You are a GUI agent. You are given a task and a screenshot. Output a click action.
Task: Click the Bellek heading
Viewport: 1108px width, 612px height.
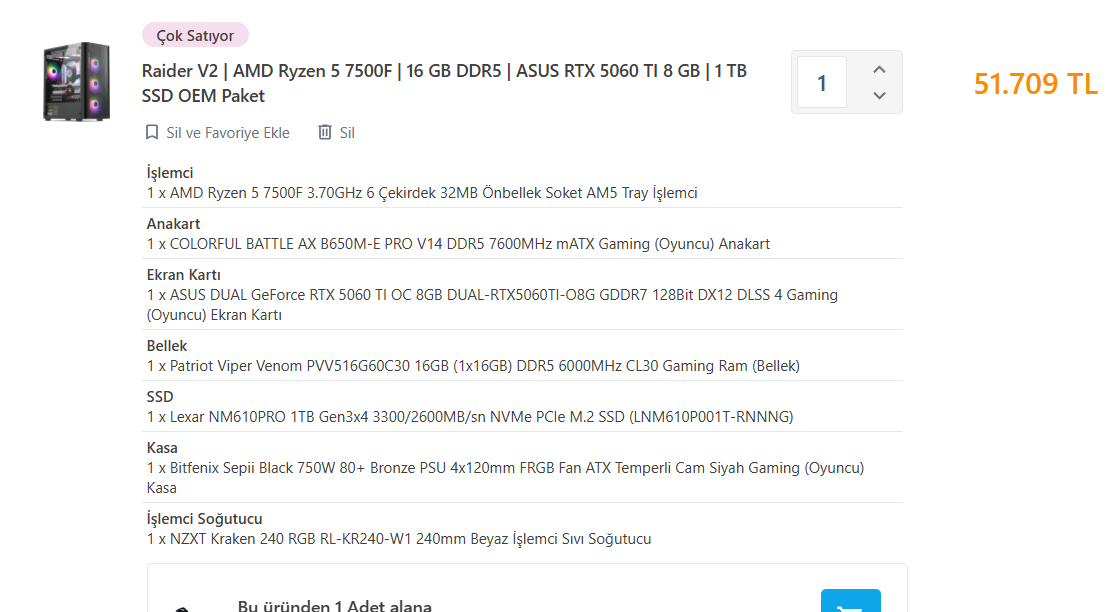click(167, 346)
